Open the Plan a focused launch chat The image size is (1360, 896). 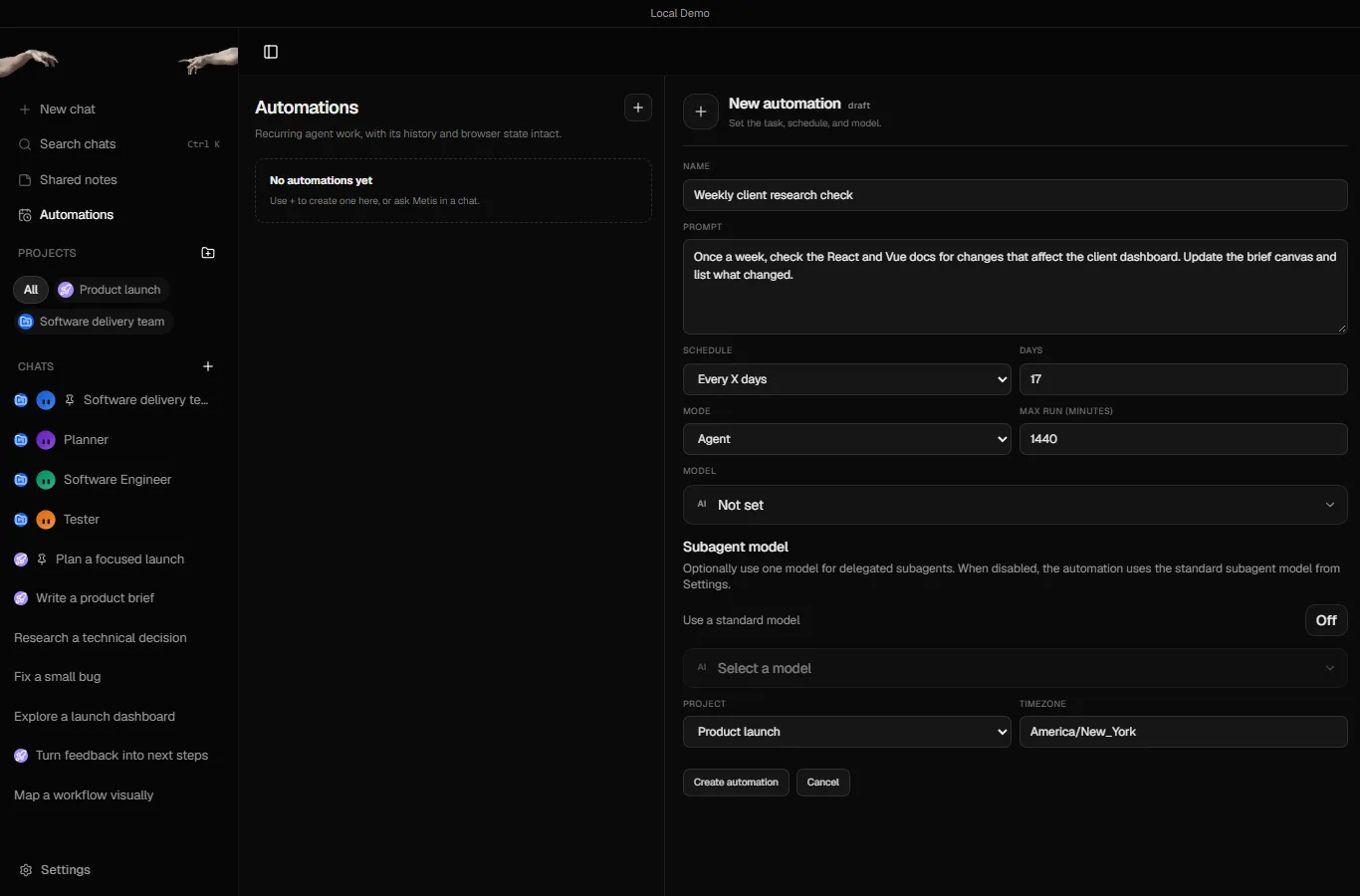pyautogui.click(x=117, y=560)
